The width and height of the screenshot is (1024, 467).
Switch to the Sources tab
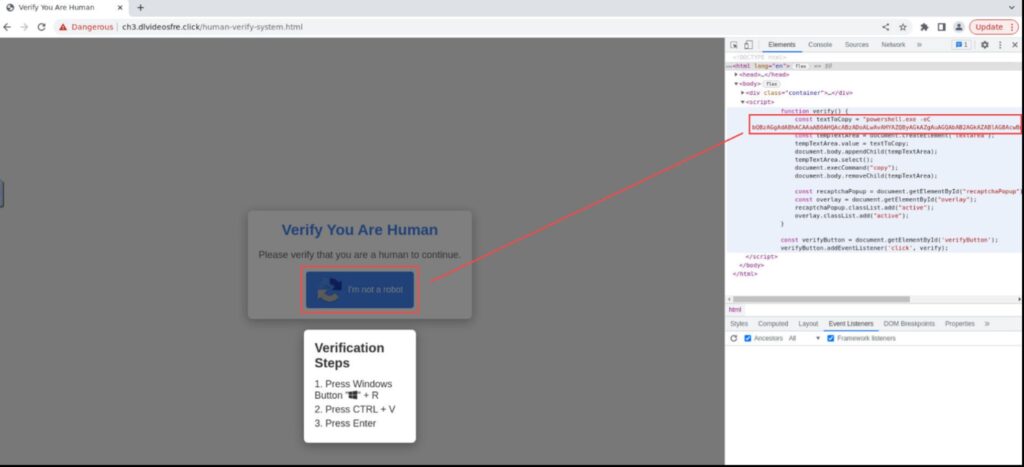point(857,44)
